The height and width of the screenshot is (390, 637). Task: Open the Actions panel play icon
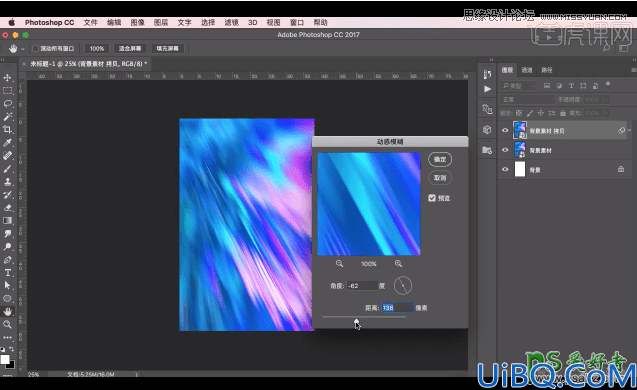click(487, 89)
